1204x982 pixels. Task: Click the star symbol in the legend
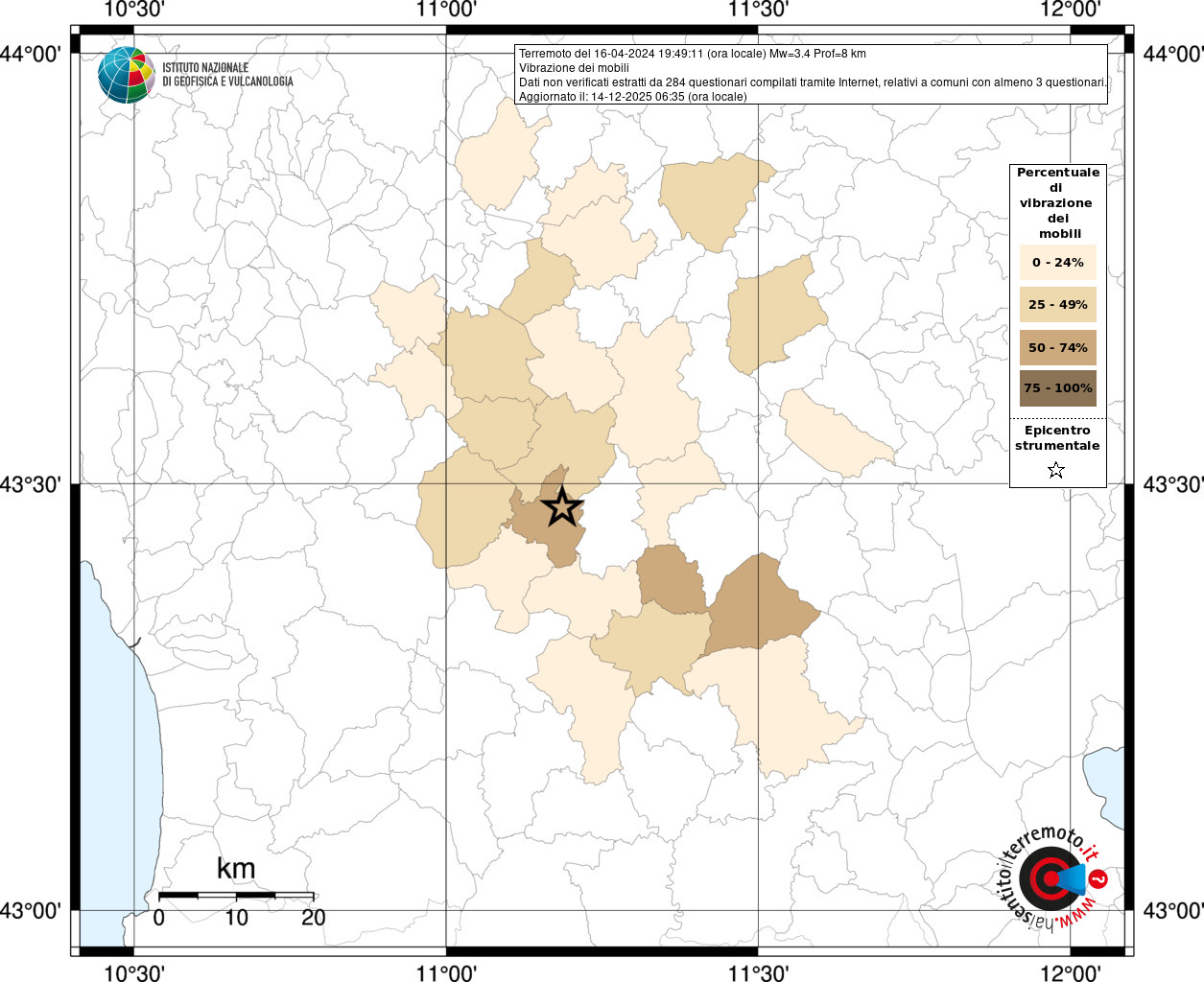[x=1056, y=470]
